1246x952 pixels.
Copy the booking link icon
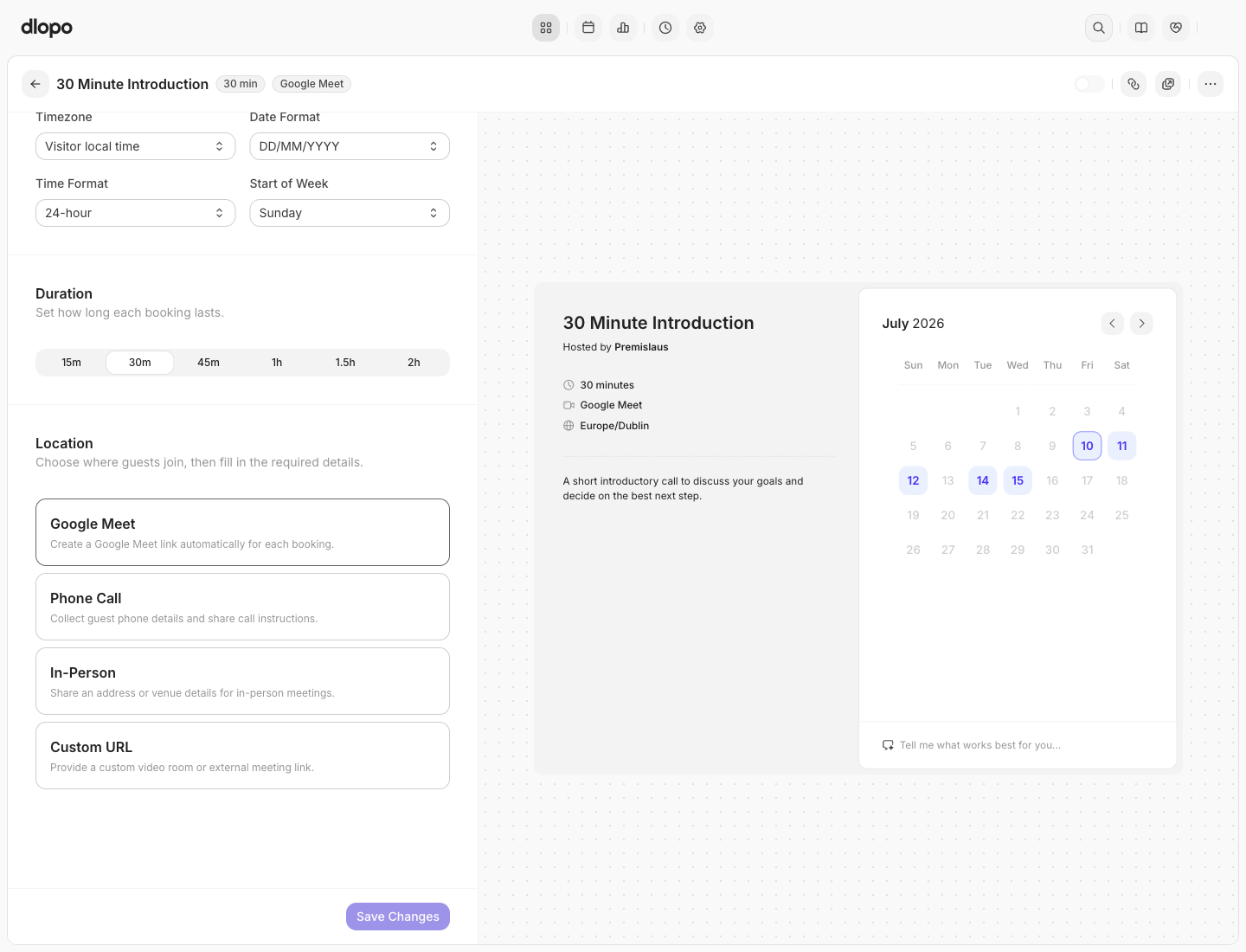[x=1134, y=84]
